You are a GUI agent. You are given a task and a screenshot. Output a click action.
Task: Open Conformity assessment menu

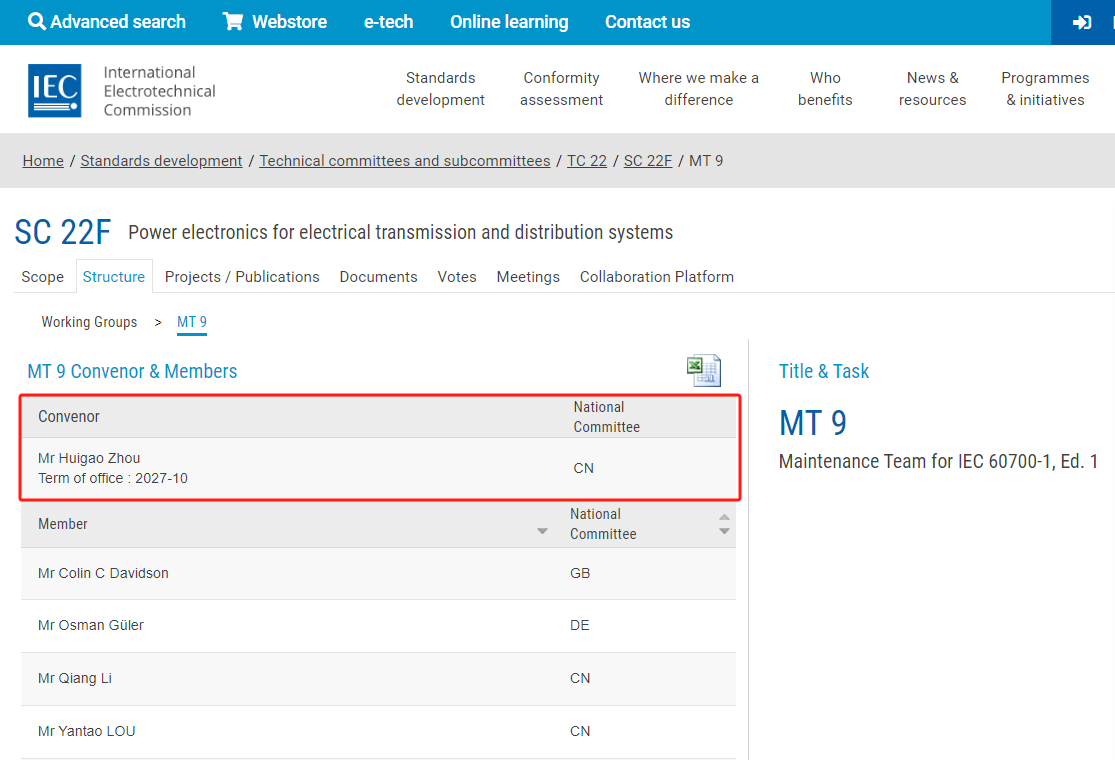561,89
